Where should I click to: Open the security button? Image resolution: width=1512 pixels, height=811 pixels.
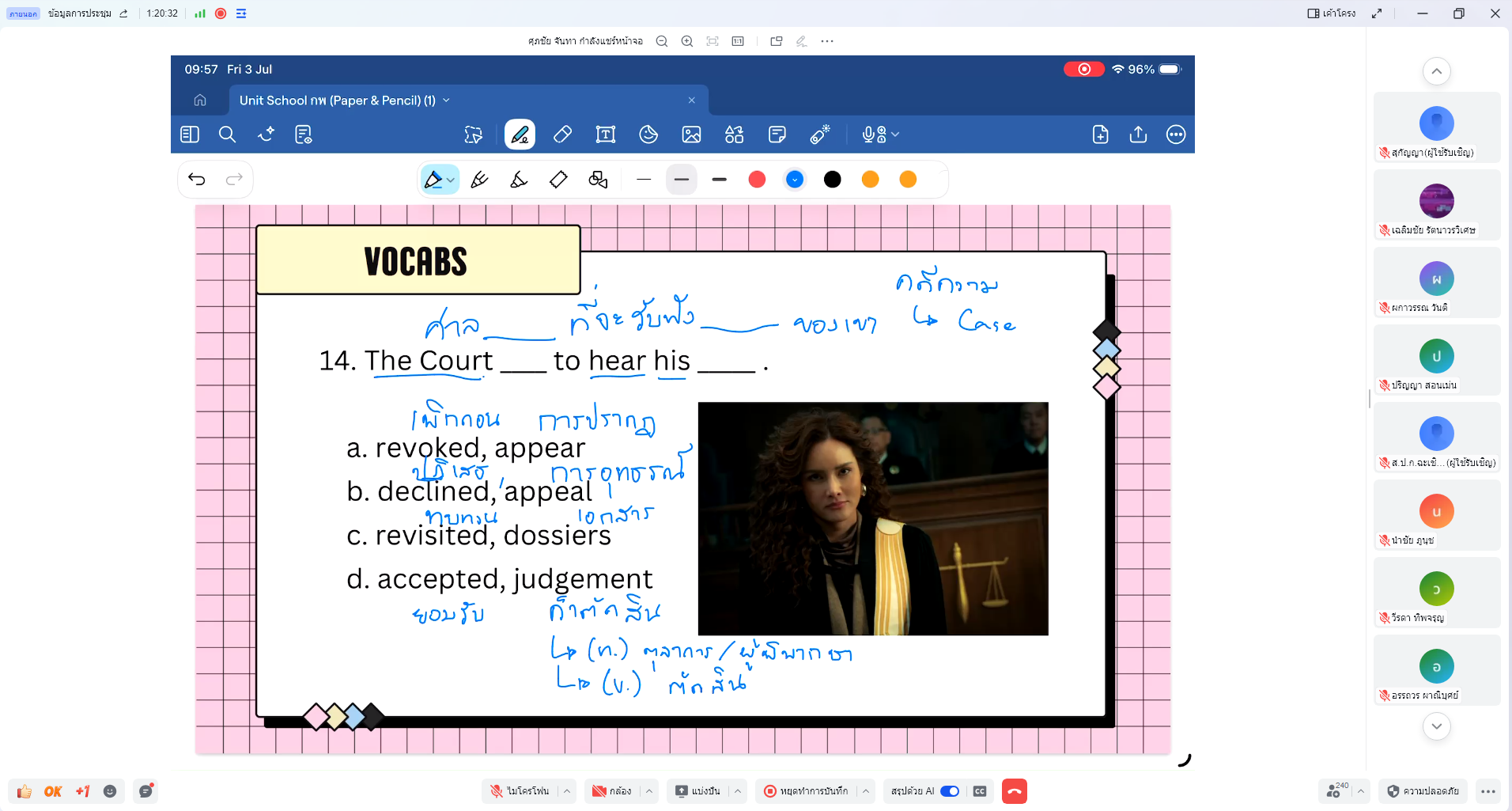(1423, 791)
